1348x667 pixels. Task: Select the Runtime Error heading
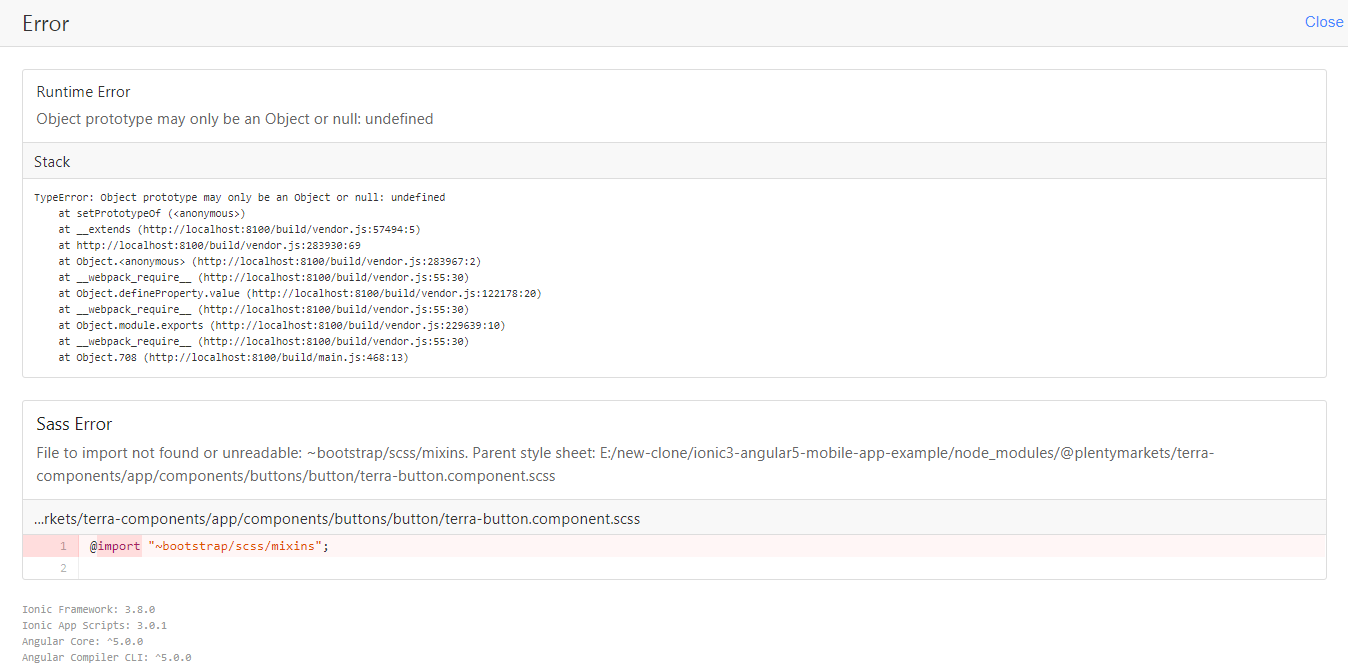click(x=83, y=92)
